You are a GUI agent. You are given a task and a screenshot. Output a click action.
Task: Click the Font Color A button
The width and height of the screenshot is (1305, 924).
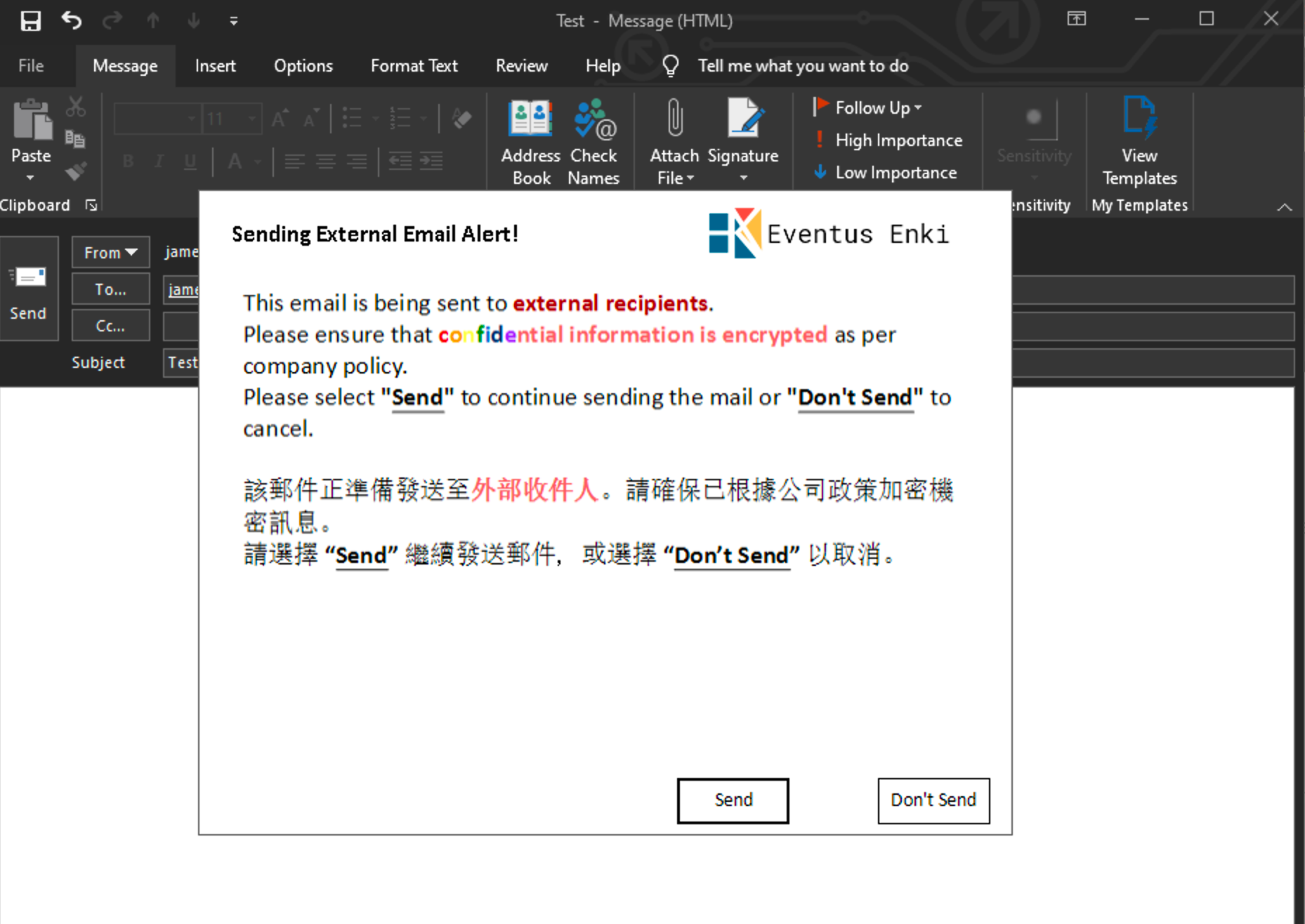click(235, 161)
